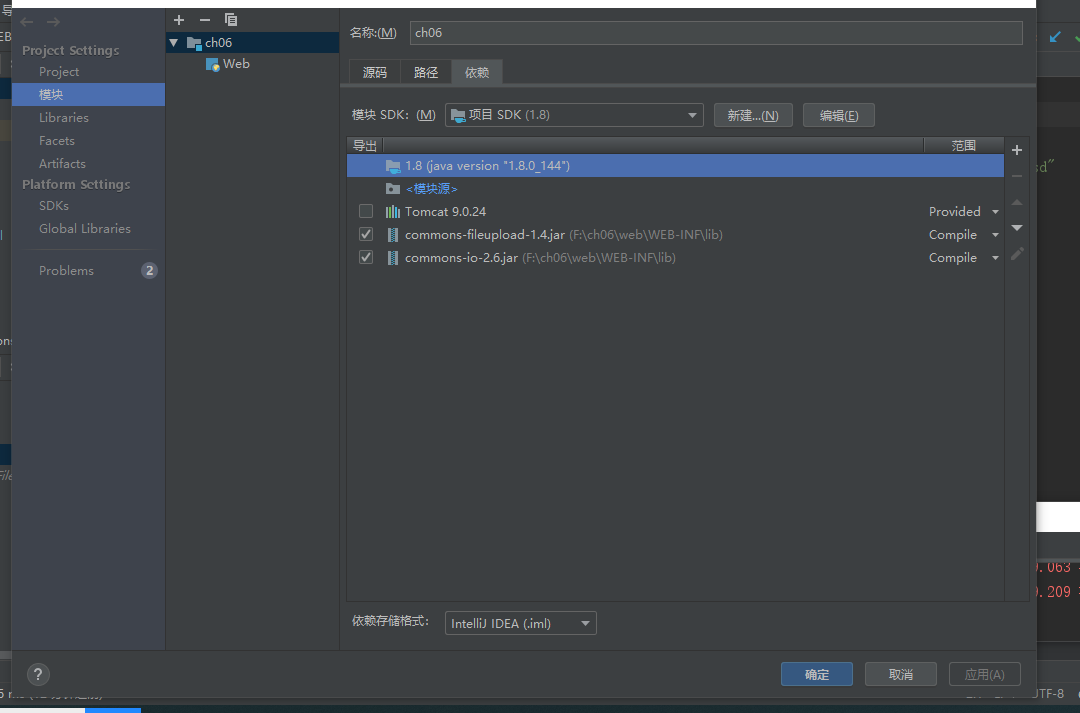Remove dependency with the minus button
The height and width of the screenshot is (713, 1080).
tap(1017, 176)
